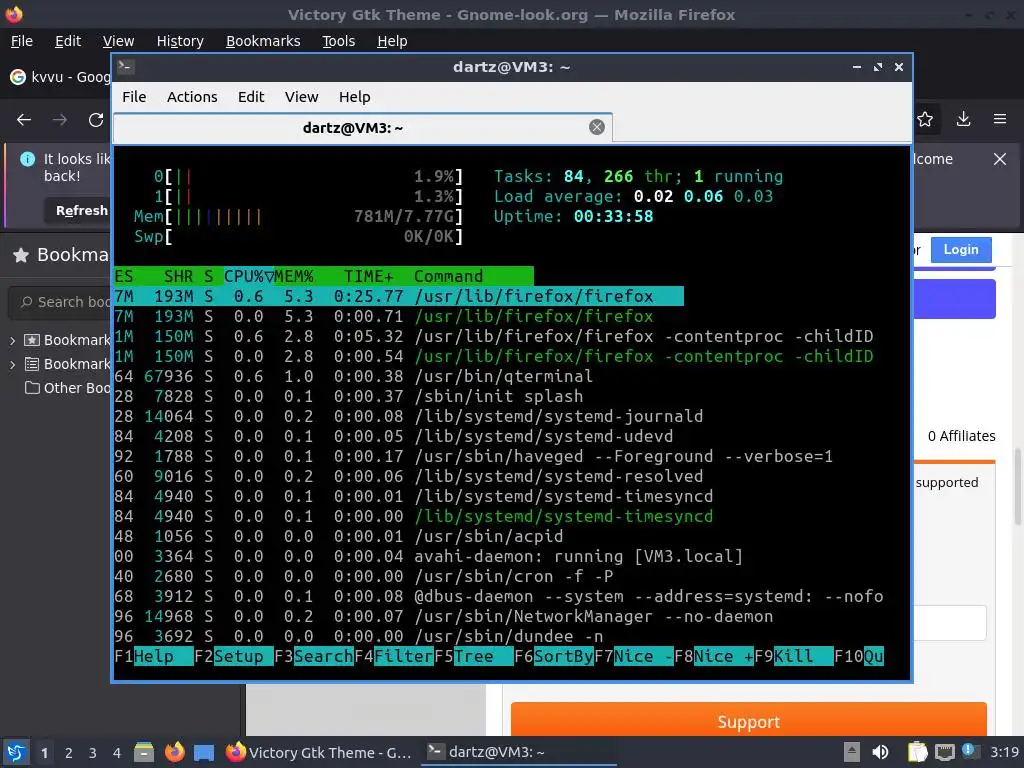
Task: Activate dartz@VM3 terminal taskbar entry
Action: 519,752
